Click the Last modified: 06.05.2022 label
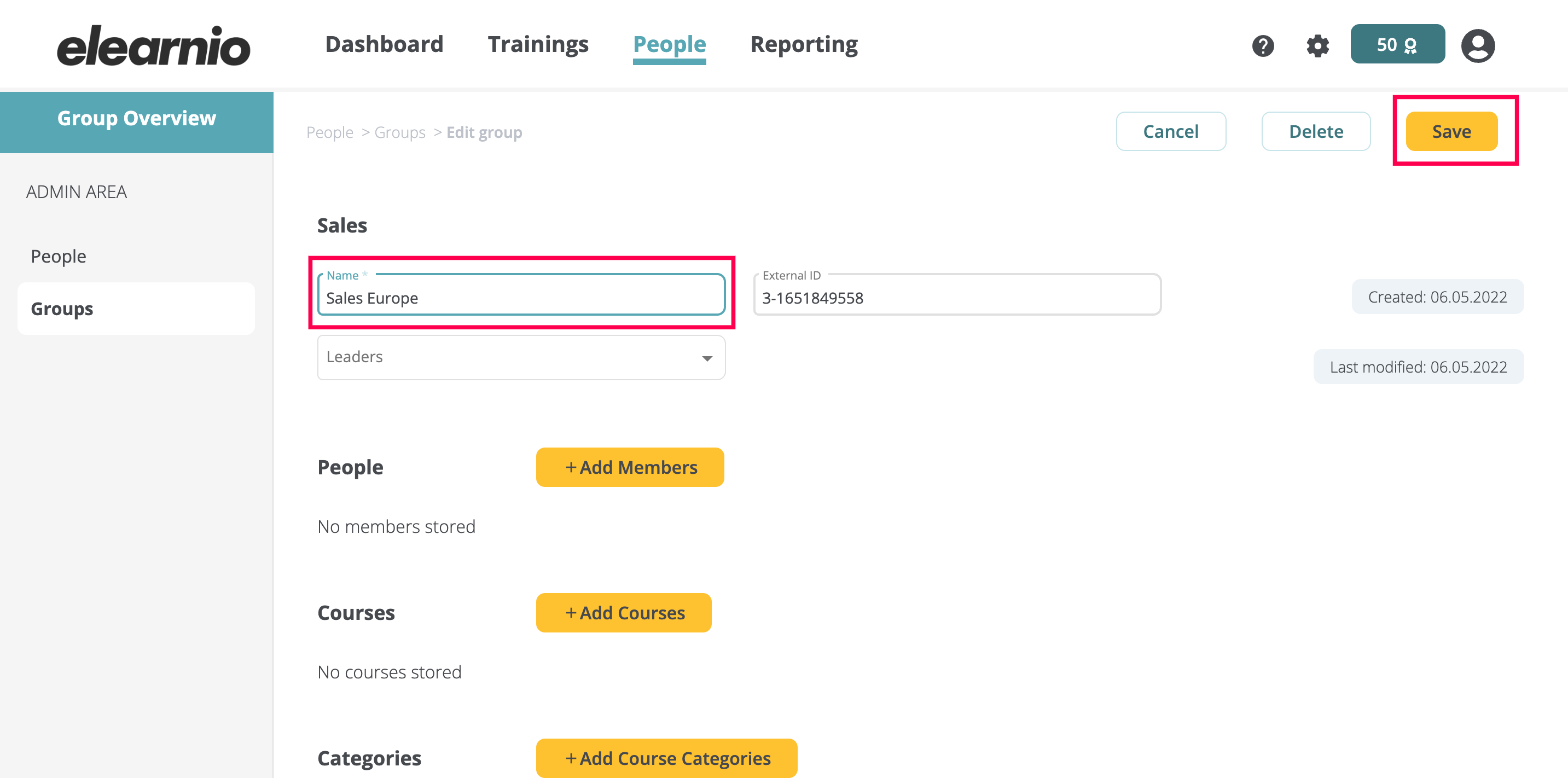The width and height of the screenshot is (1568, 778). pyautogui.click(x=1418, y=367)
